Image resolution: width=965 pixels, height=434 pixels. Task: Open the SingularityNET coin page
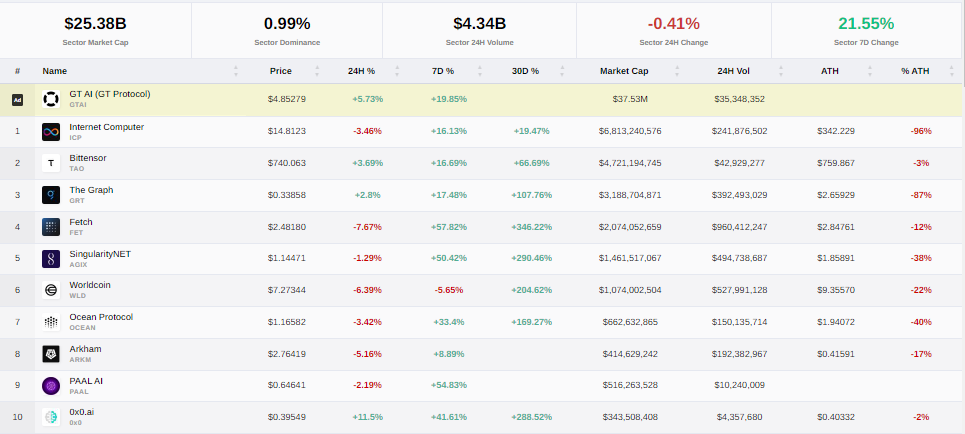tap(100, 254)
